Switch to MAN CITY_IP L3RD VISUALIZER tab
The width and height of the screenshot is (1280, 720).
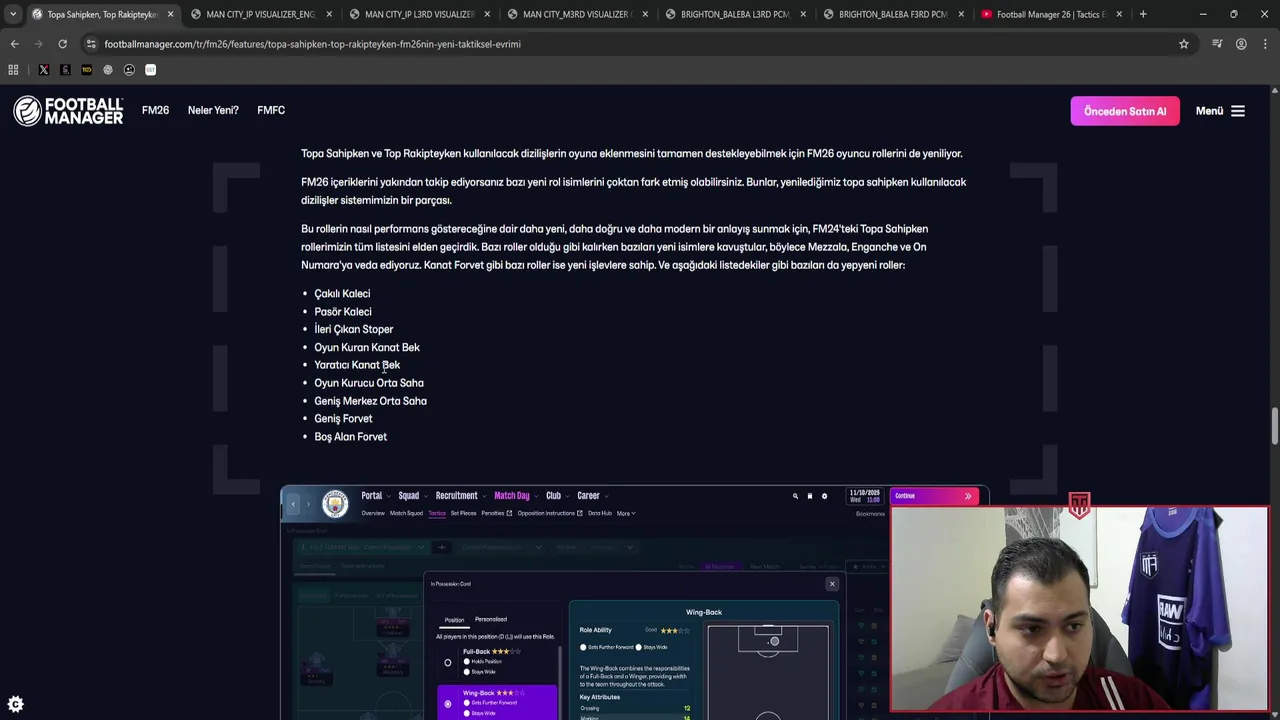tap(419, 14)
